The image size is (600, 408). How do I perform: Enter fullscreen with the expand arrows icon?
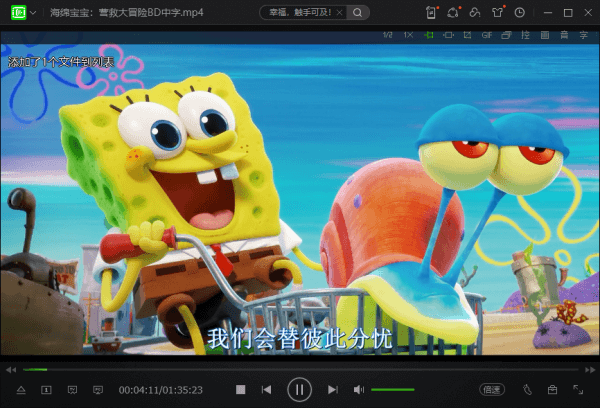click(x=578, y=390)
